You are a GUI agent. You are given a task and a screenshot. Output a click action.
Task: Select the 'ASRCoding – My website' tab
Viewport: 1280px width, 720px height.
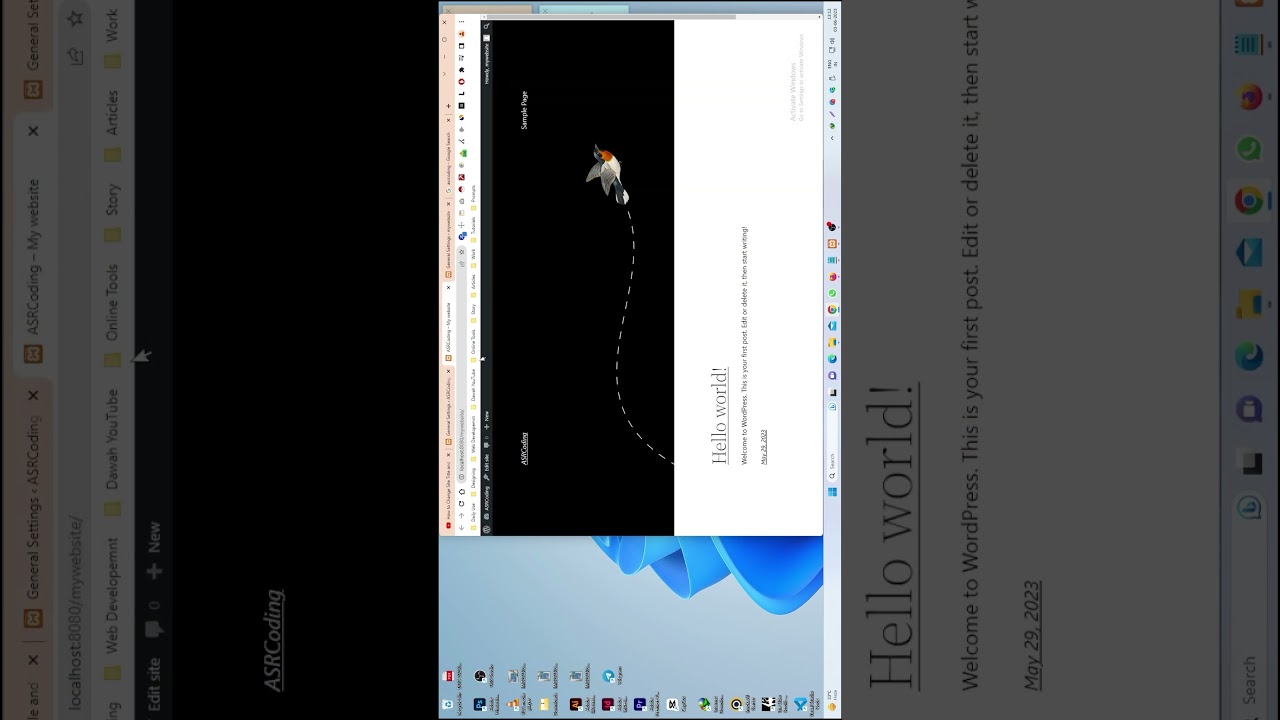[448, 322]
